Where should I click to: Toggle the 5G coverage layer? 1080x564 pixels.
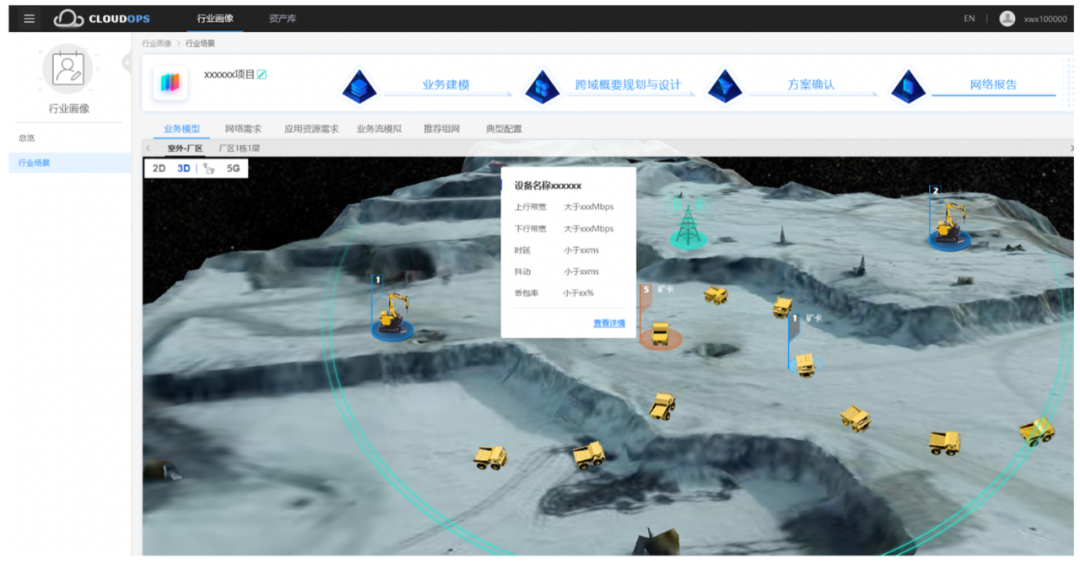pyautogui.click(x=233, y=169)
